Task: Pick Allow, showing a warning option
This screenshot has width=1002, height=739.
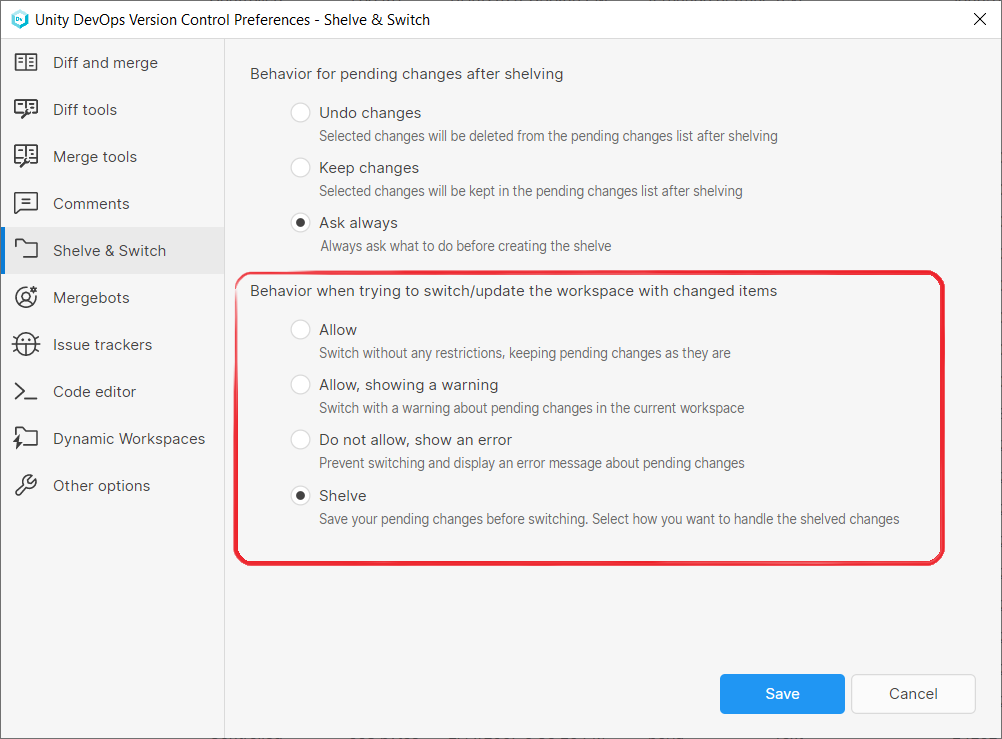Action: [300, 385]
